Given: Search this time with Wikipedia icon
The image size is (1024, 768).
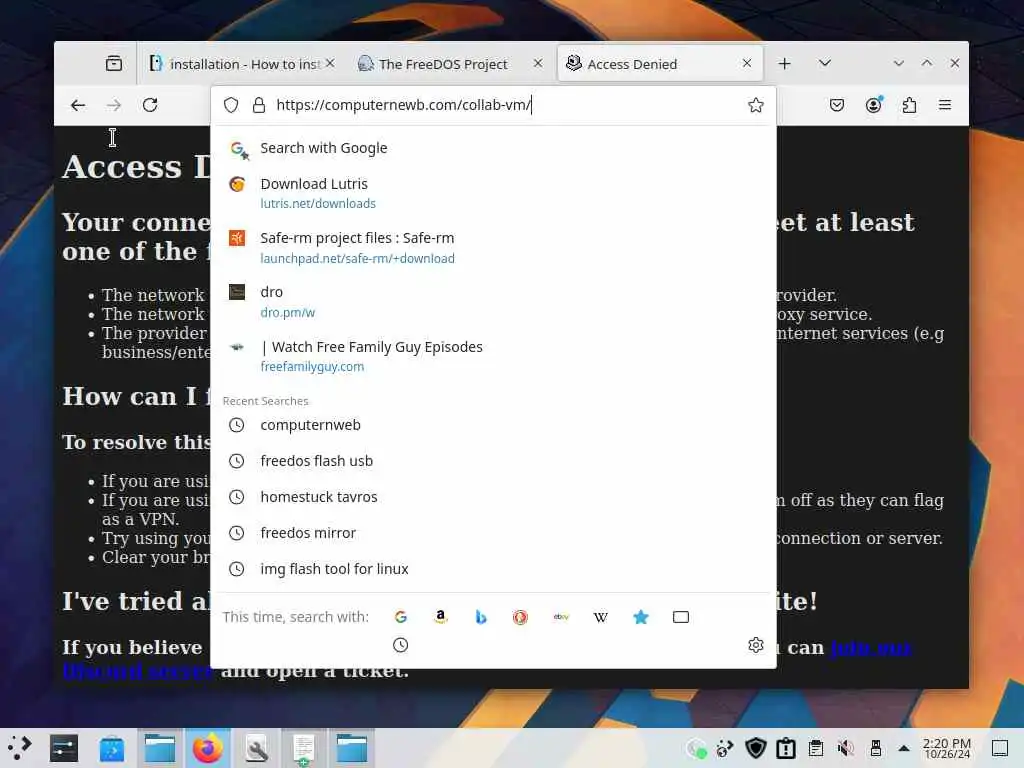Looking at the screenshot, I should [x=601, y=616].
